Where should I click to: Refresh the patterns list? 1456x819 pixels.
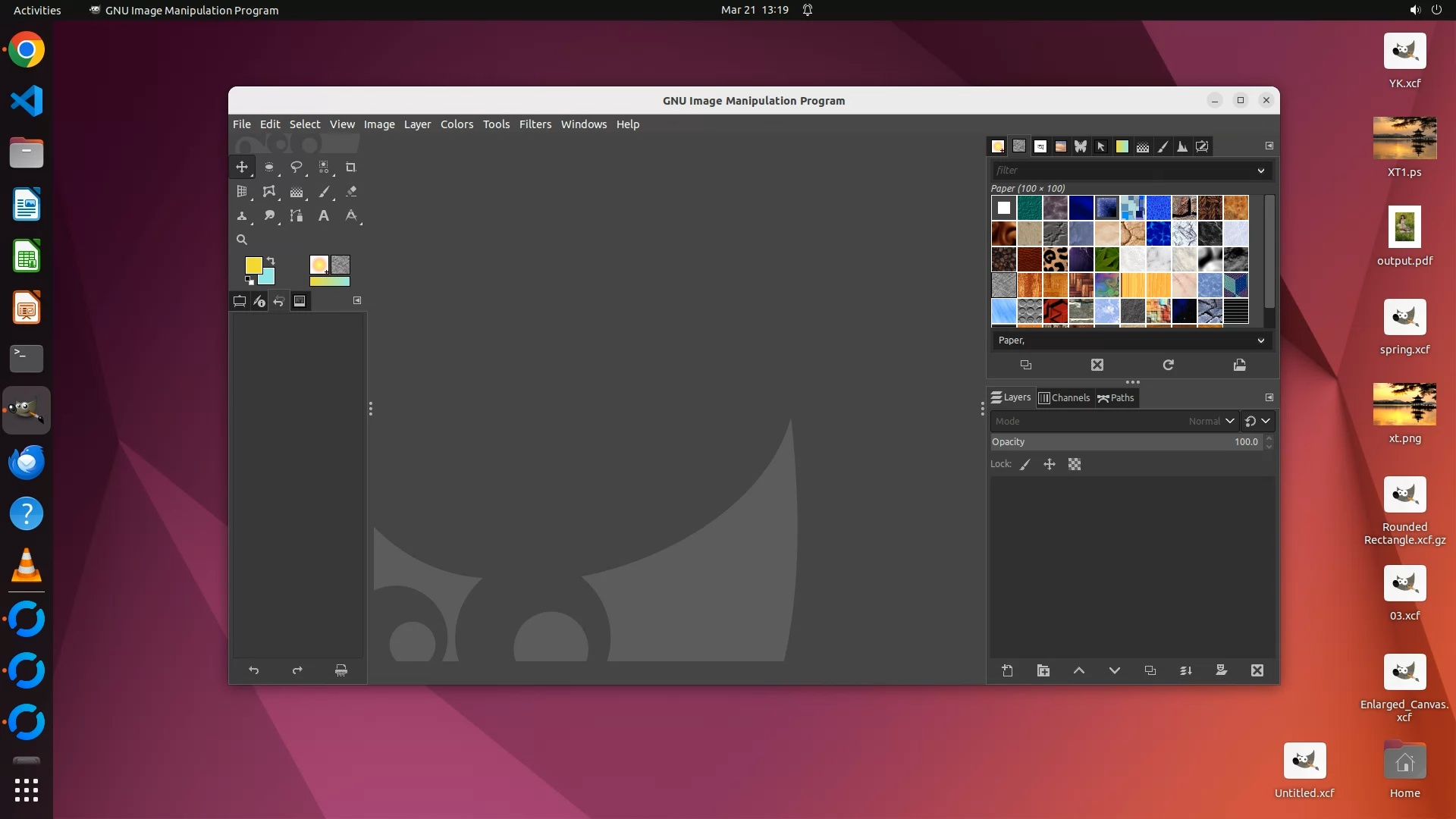1168,365
